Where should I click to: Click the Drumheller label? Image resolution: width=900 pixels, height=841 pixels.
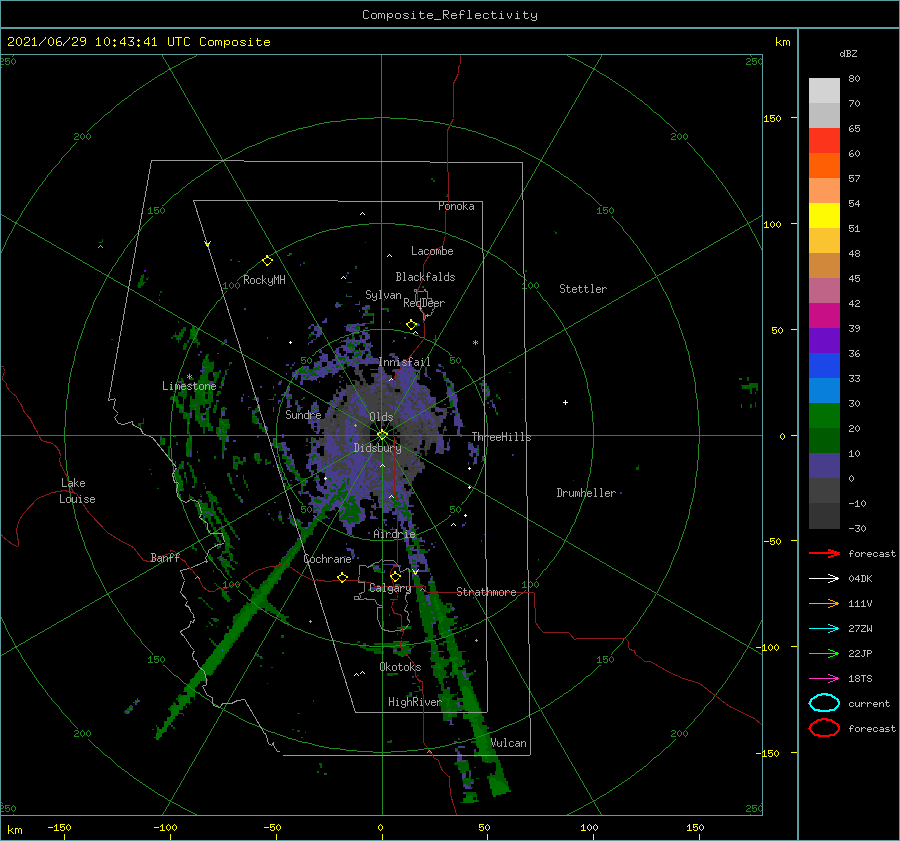(586, 493)
